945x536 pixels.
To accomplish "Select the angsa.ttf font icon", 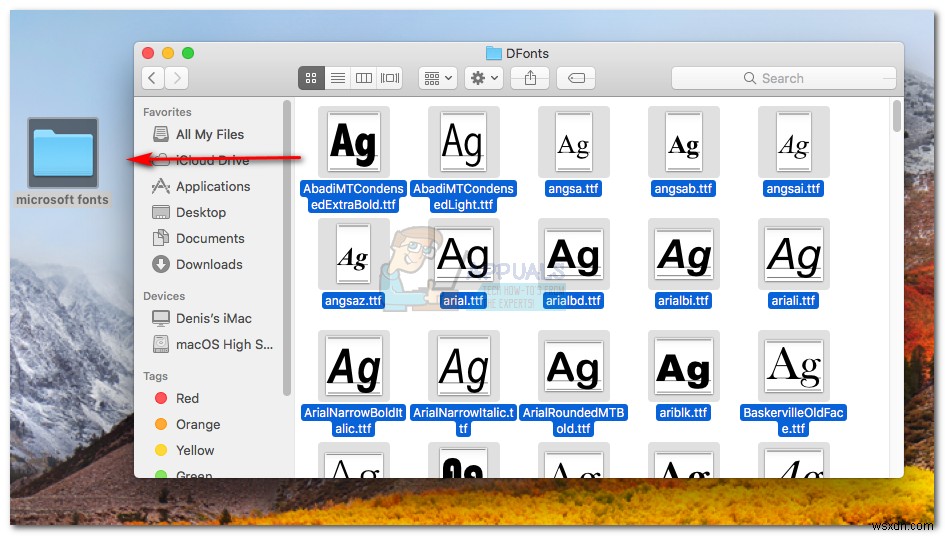I will 574,142.
